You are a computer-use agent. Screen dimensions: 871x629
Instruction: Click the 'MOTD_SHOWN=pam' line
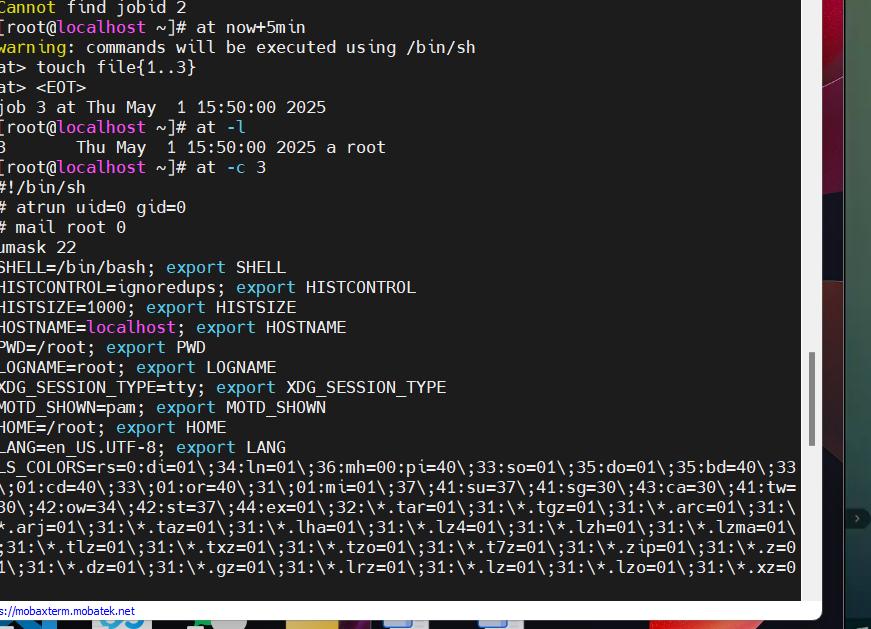point(163,407)
